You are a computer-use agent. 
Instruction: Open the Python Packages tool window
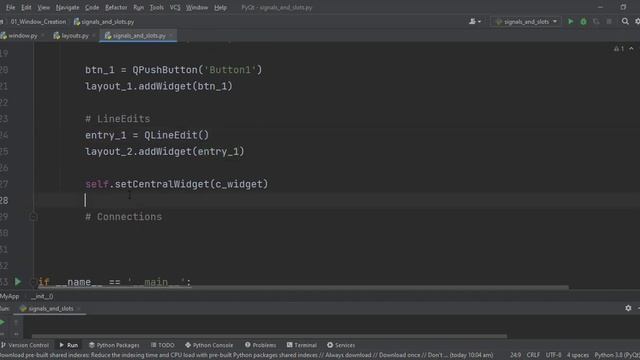click(x=114, y=345)
